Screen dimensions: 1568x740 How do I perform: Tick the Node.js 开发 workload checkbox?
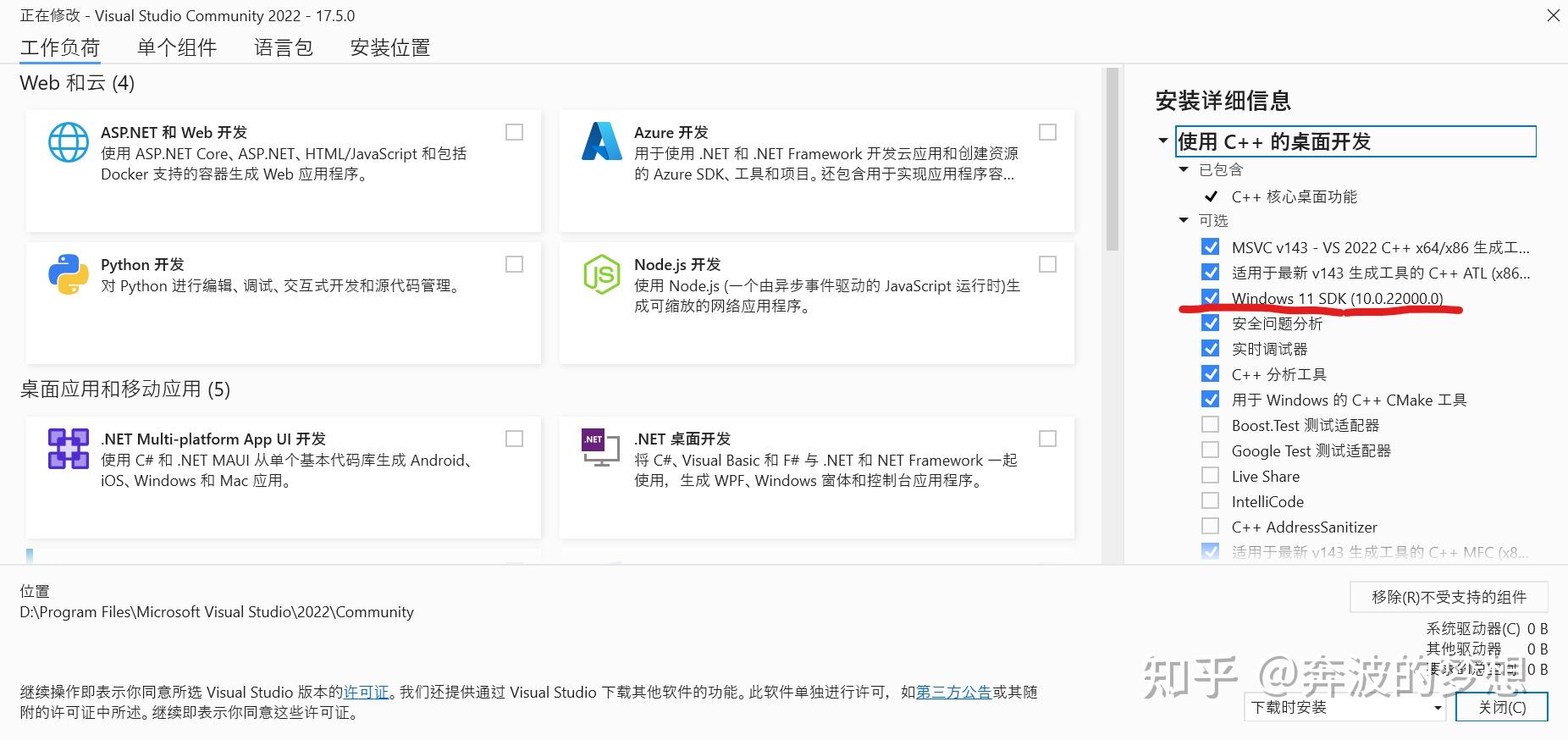(x=1047, y=264)
